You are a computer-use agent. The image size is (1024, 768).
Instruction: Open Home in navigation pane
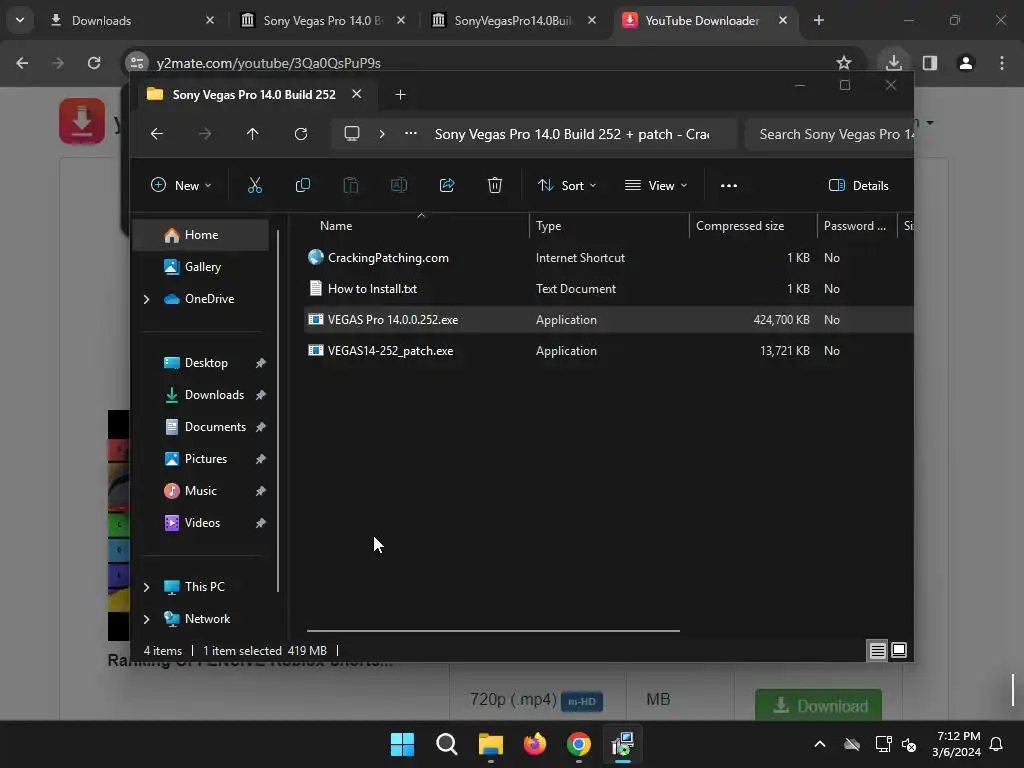[201, 235]
